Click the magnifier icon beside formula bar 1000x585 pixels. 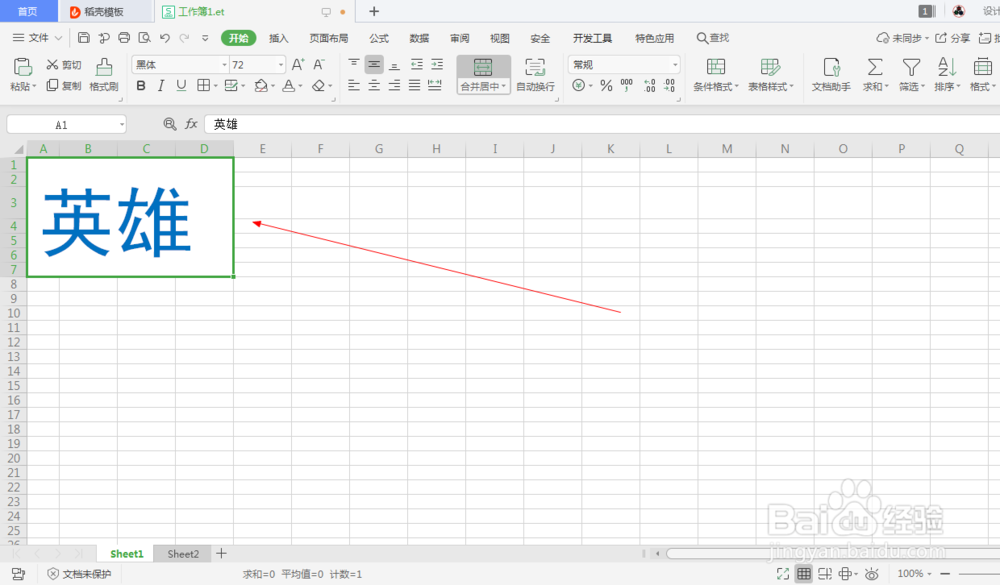[x=170, y=124]
